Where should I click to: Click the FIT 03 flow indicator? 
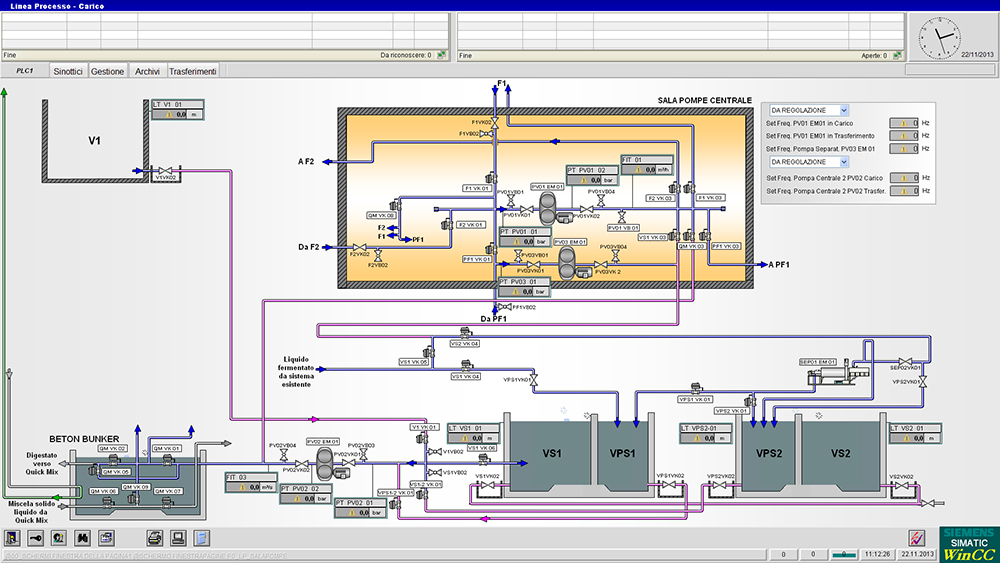(251, 482)
